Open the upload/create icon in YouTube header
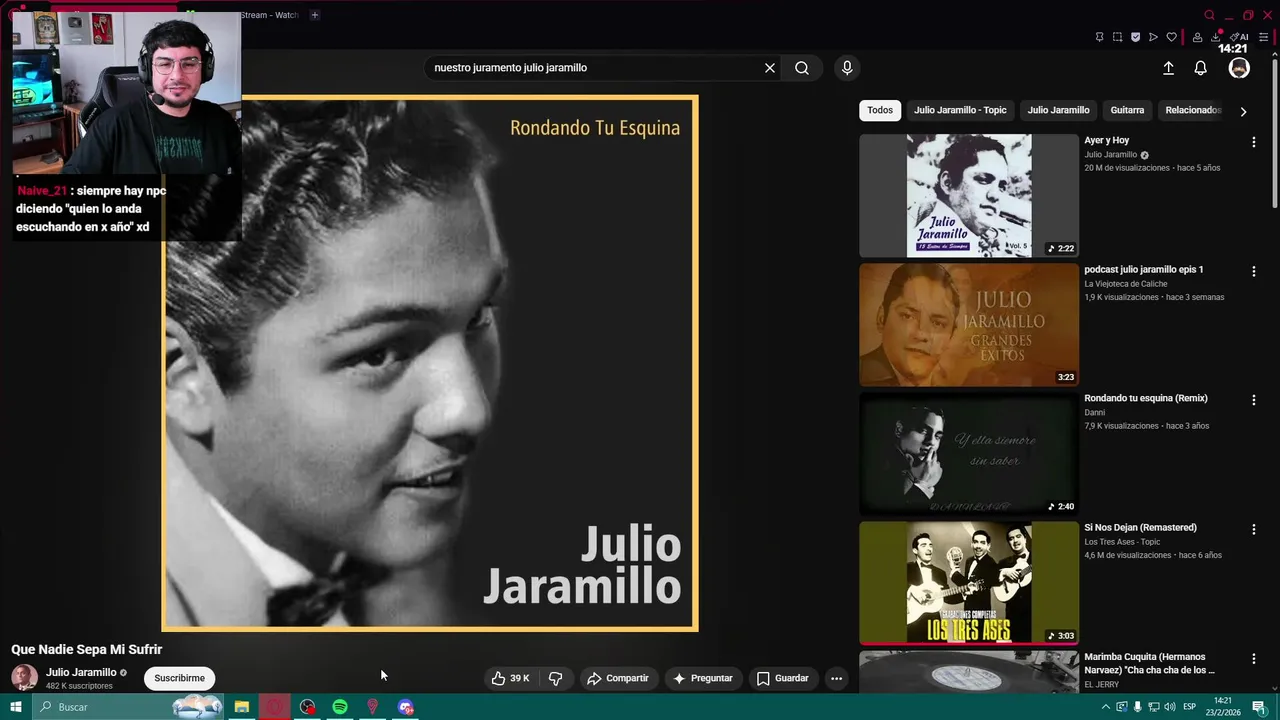1280x720 pixels. click(x=1168, y=68)
